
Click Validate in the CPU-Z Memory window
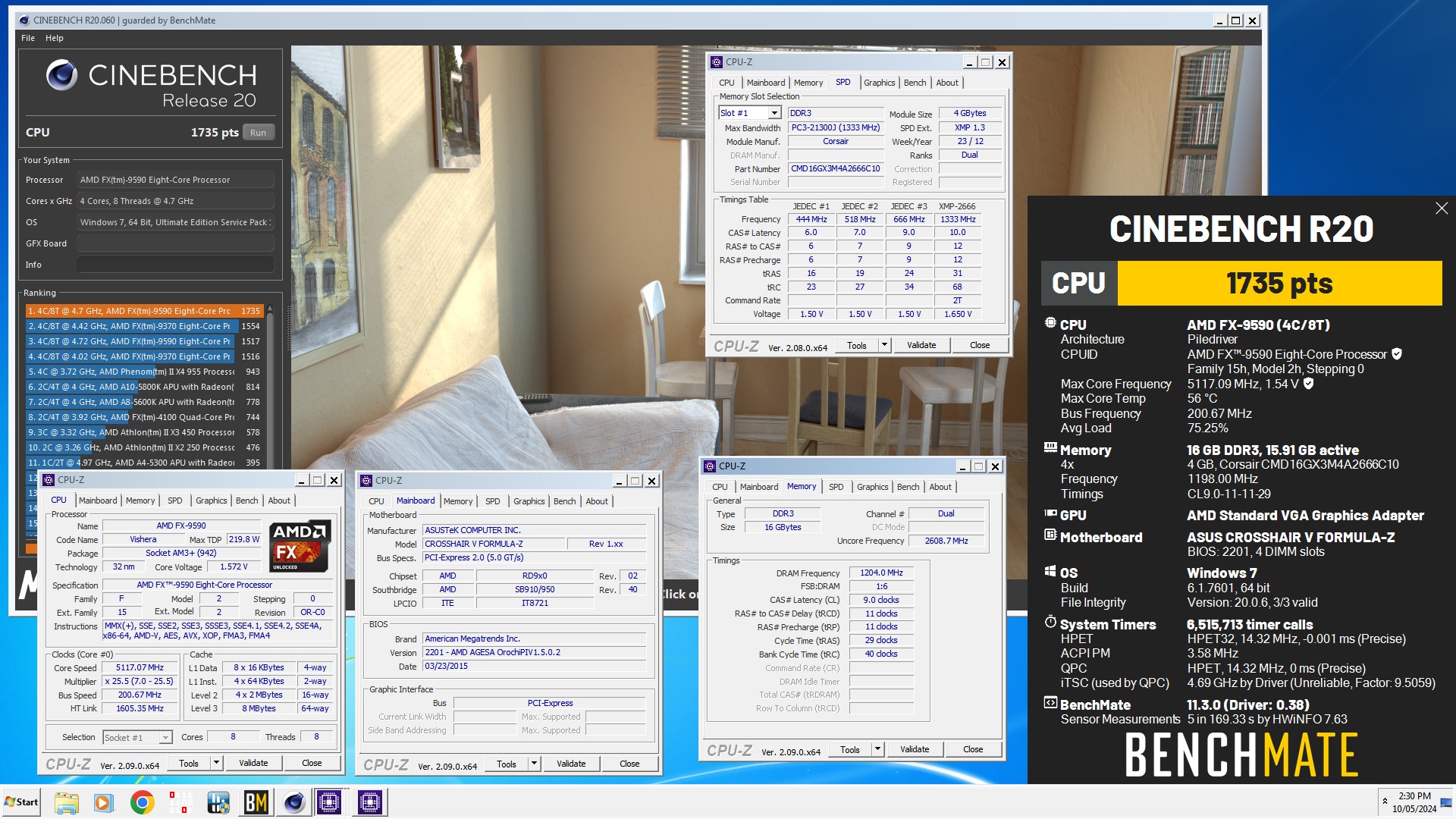point(915,749)
